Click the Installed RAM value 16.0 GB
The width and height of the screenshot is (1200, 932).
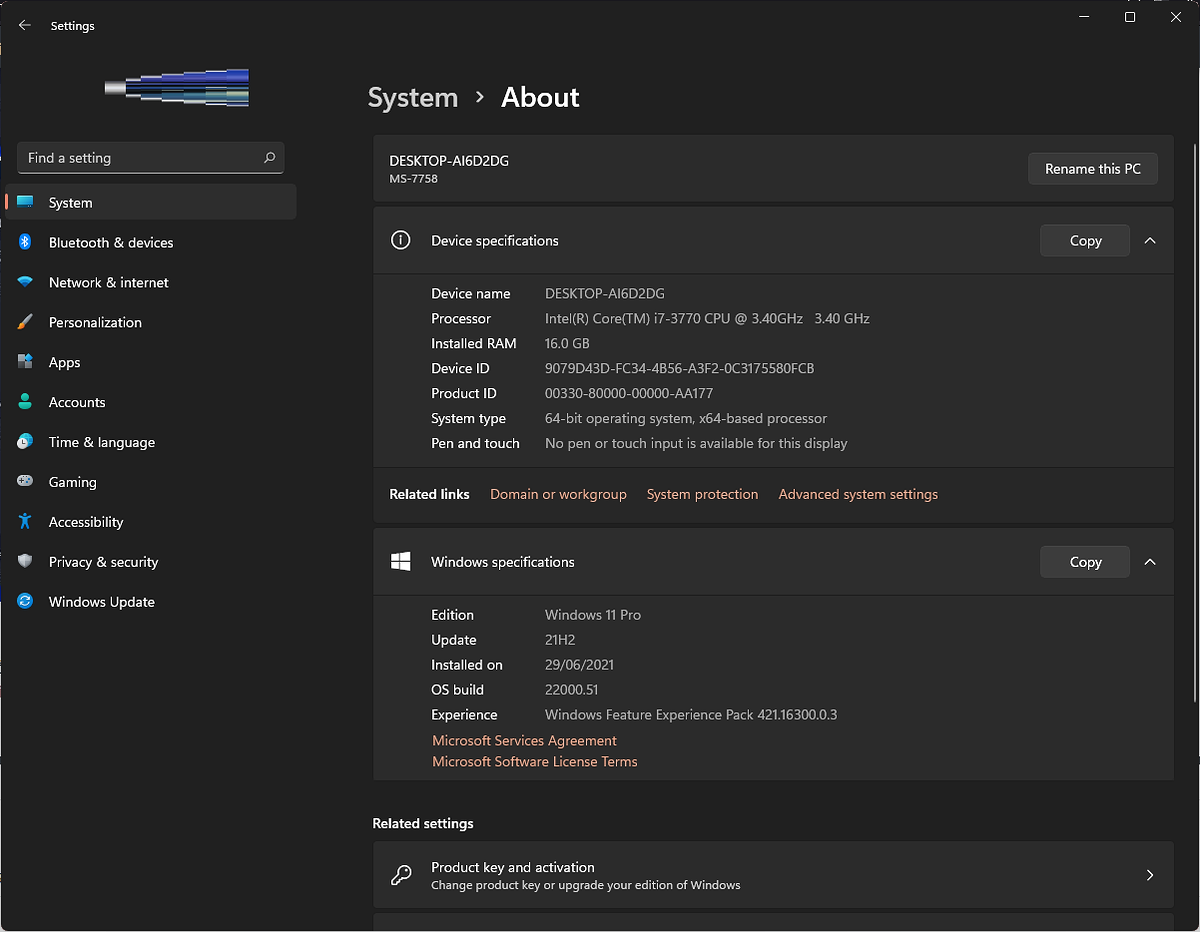568,344
